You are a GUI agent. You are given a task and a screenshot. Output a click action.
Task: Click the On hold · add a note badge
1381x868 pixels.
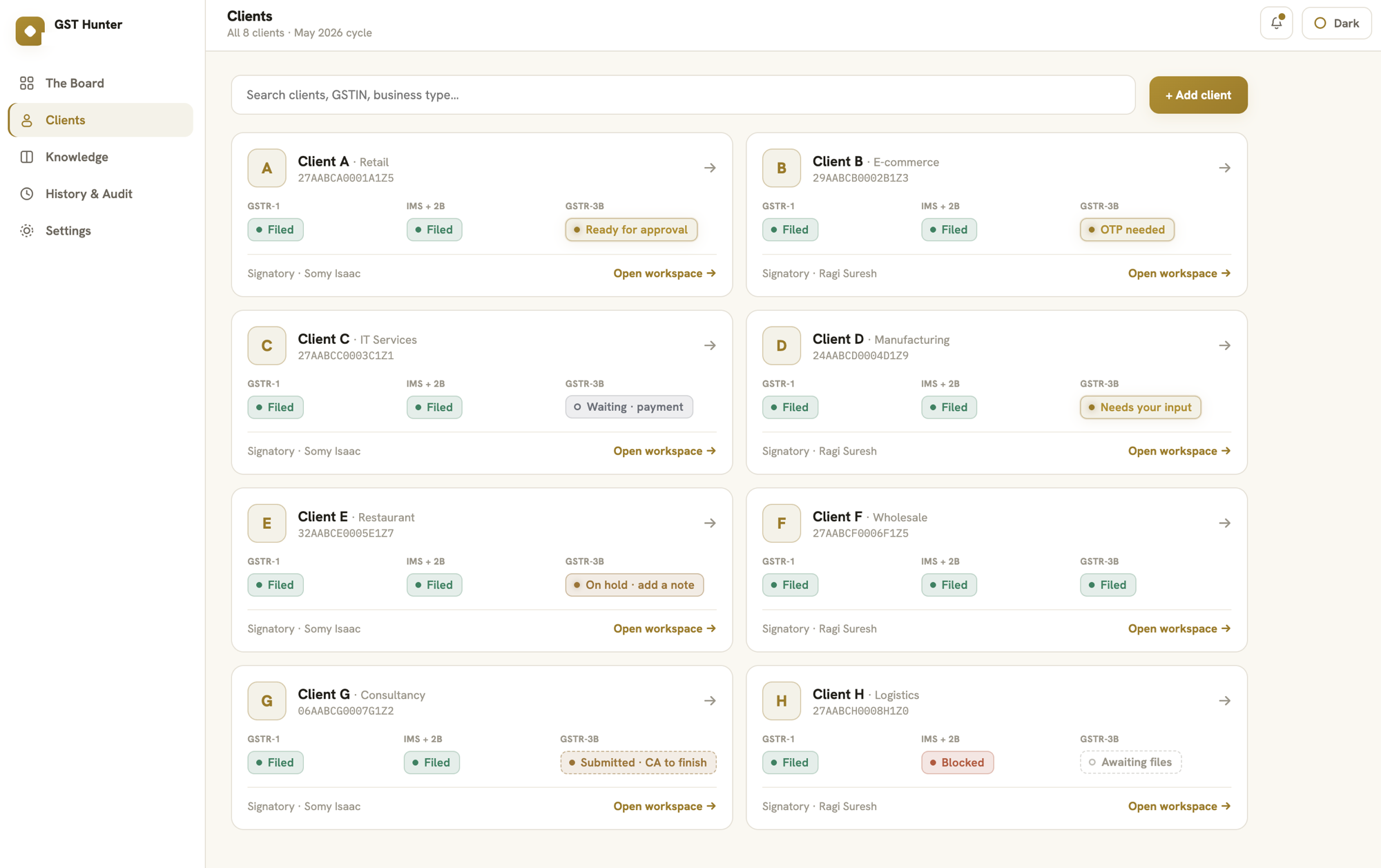point(635,585)
